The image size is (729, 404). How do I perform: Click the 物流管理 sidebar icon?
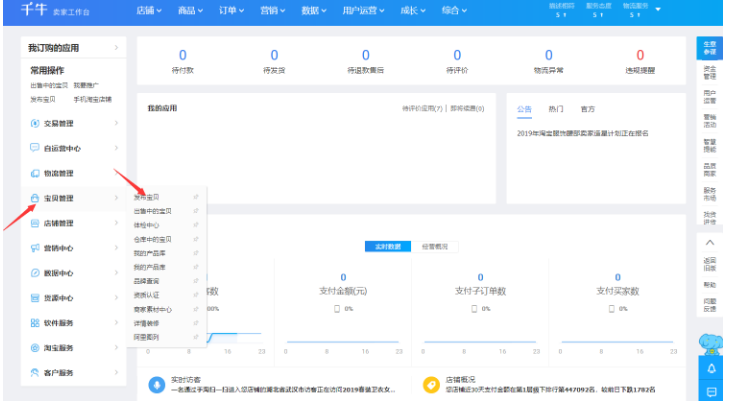coord(35,173)
